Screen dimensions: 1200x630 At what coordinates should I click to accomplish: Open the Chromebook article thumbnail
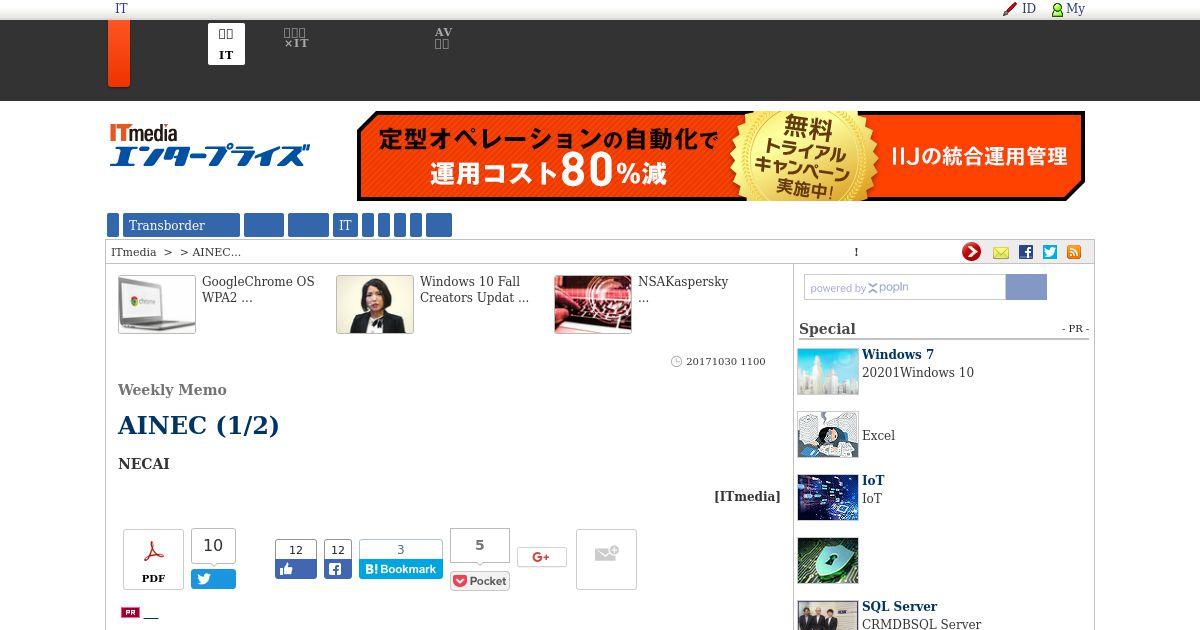(157, 304)
